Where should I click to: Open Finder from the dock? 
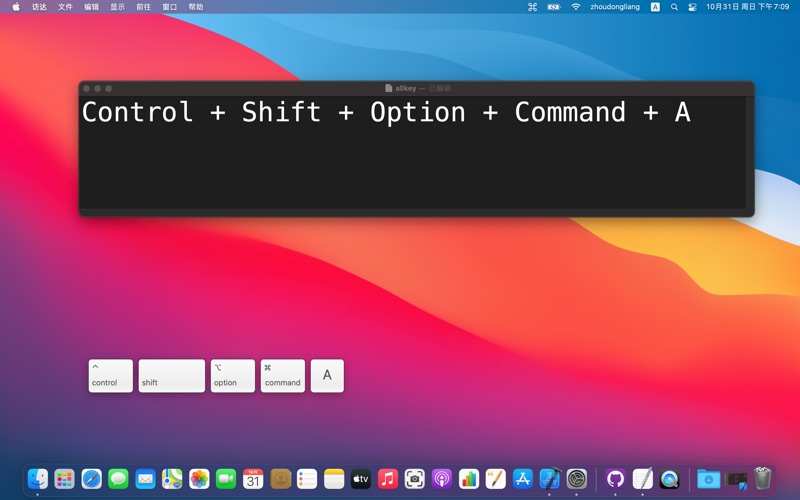click(38, 479)
